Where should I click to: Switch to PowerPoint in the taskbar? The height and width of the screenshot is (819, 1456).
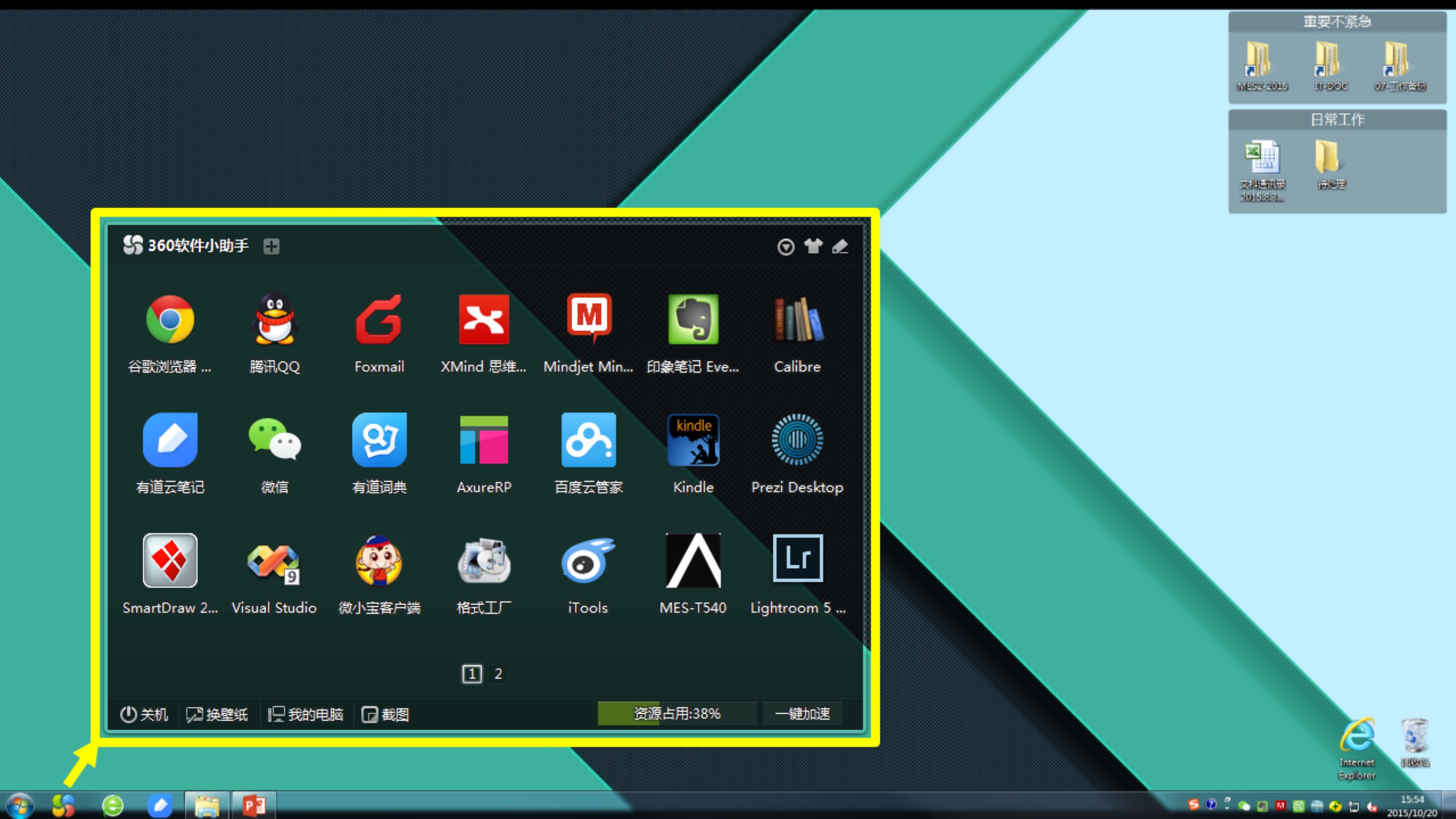[x=253, y=805]
